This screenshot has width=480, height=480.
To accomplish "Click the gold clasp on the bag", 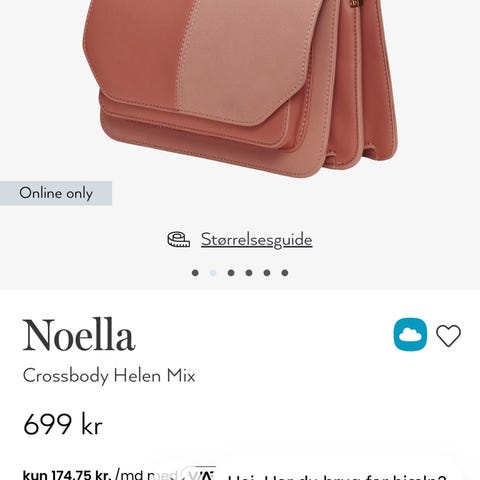I will click(x=355, y=3).
